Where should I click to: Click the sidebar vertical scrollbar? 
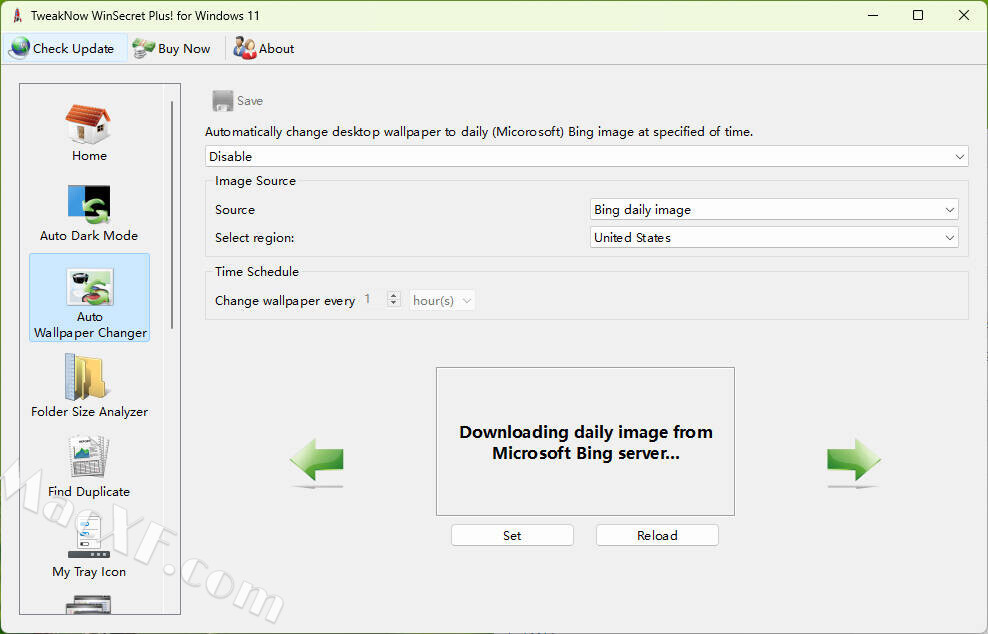pyautogui.click(x=172, y=215)
